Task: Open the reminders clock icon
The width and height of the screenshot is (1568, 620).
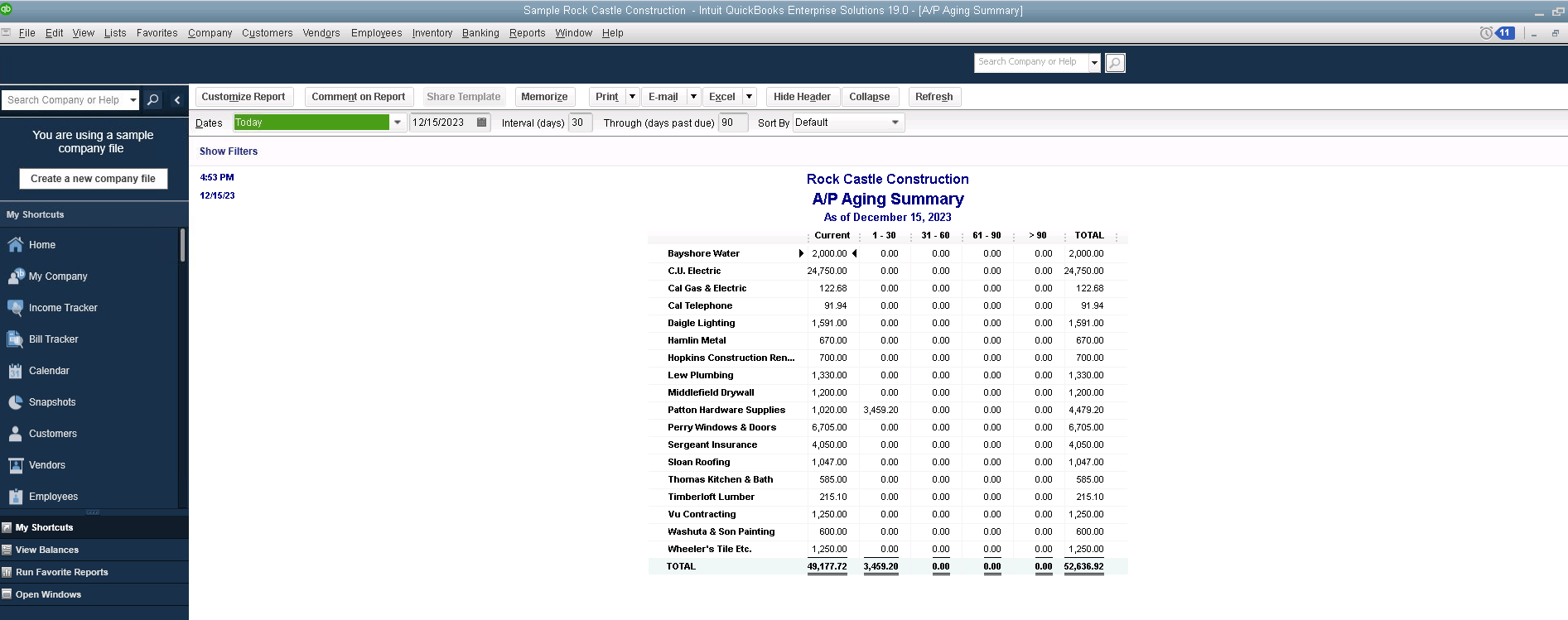Action: (1486, 33)
